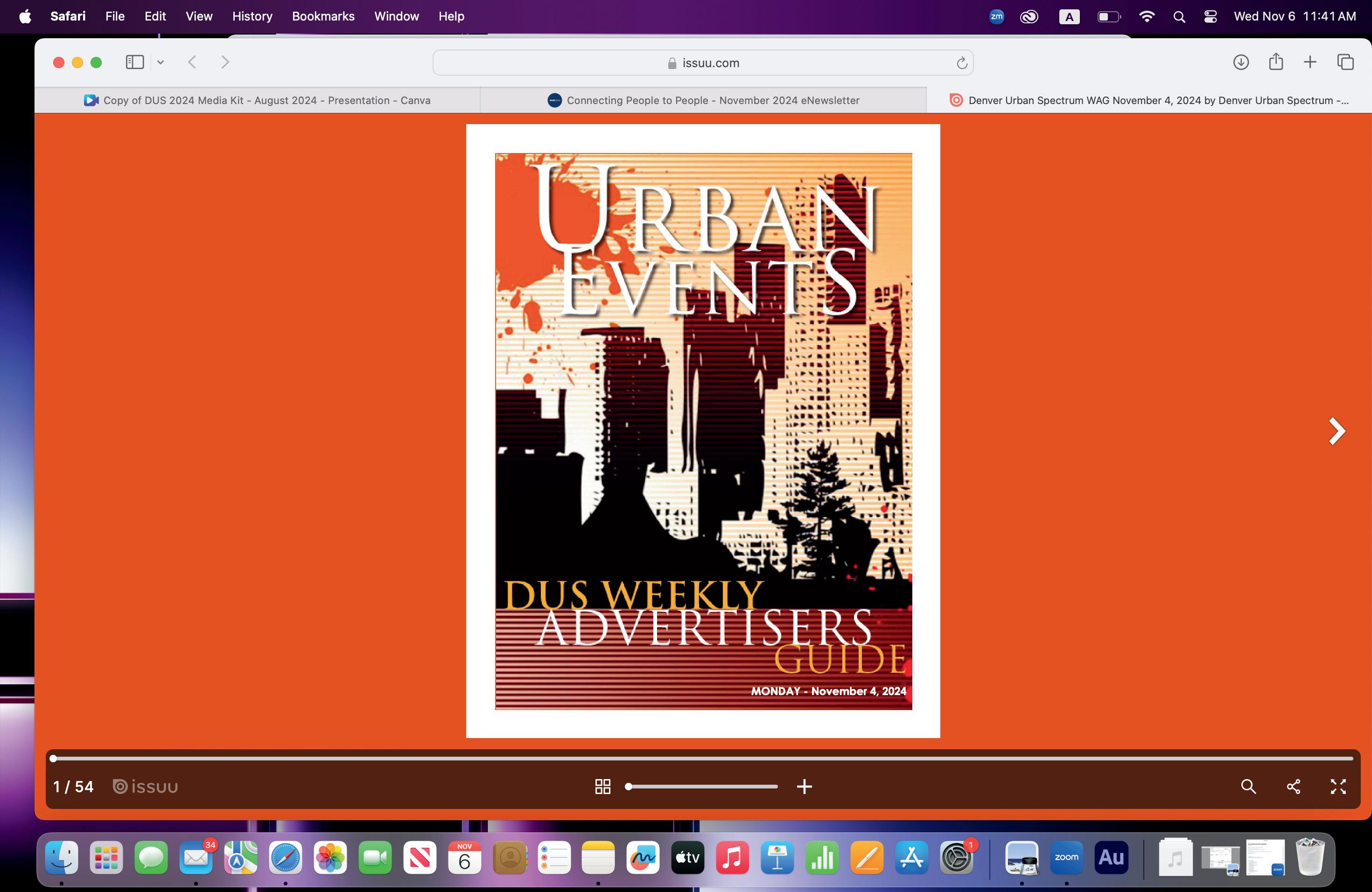This screenshot has height=892, width=1372.
Task: Open the Bookmarks menu
Action: (x=323, y=17)
